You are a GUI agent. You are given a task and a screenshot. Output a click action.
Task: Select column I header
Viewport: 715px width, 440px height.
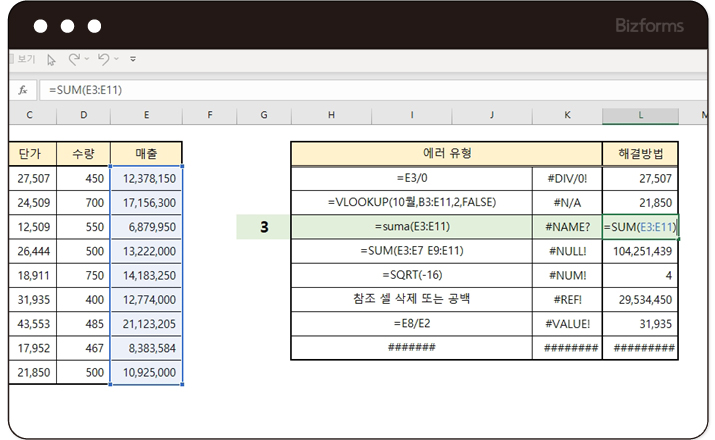click(412, 115)
